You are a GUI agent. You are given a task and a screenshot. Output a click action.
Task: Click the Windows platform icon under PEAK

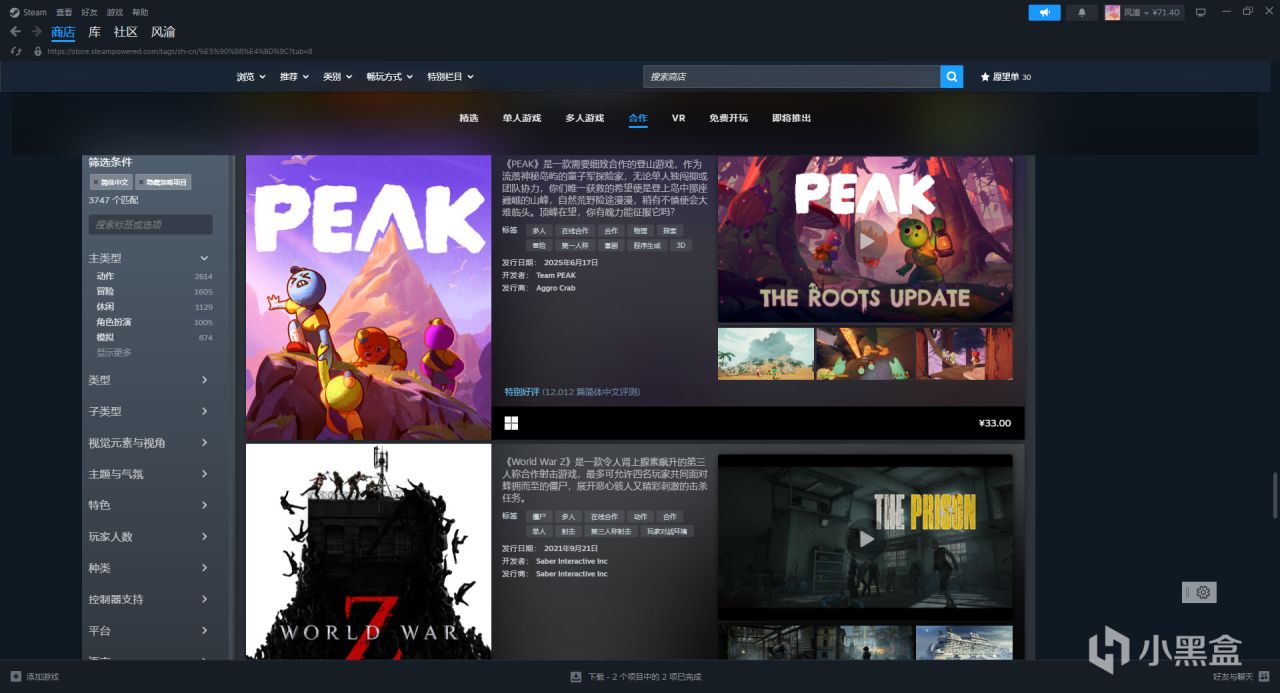pyautogui.click(x=511, y=423)
